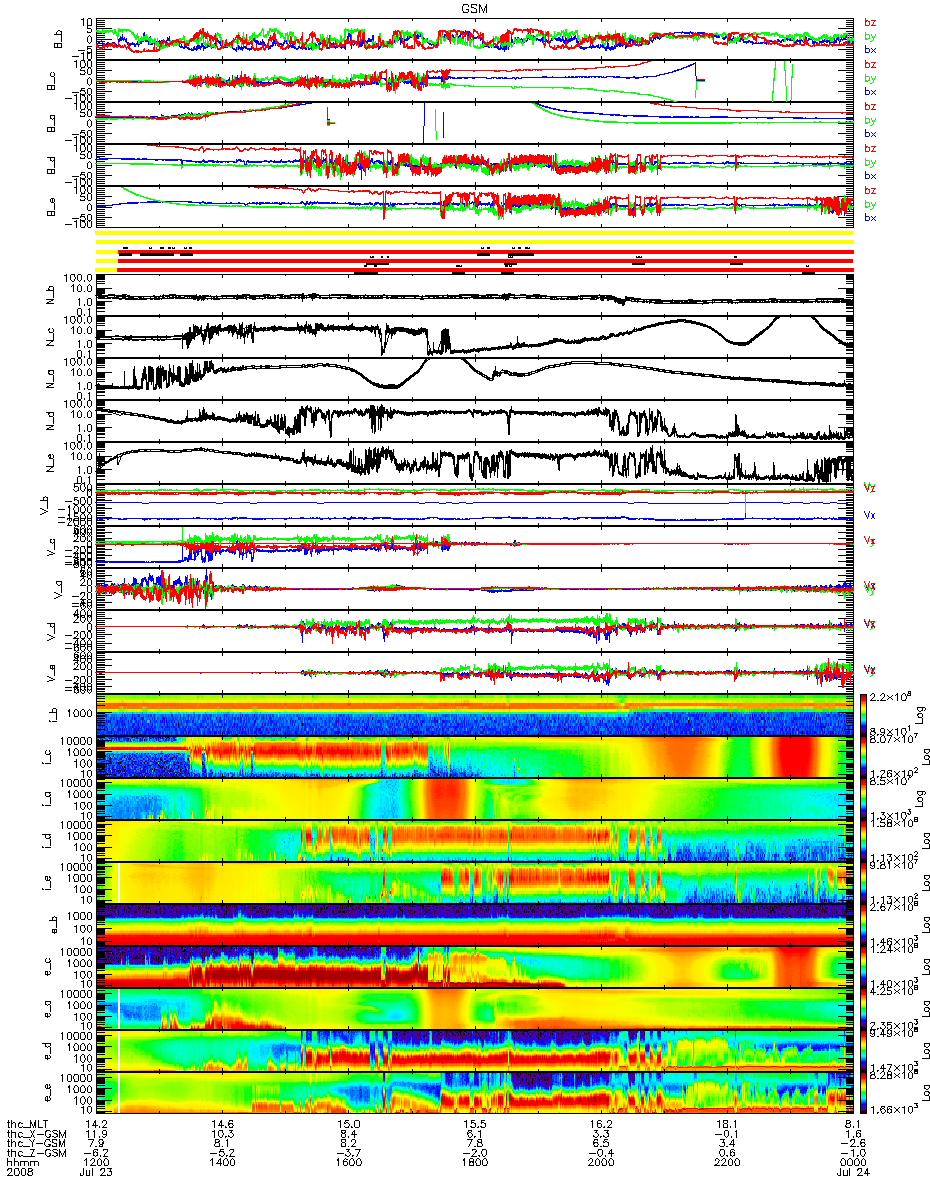930x1200 pixels.
Task: Click the 2200 time tick label
Action: (x=728, y=1163)
